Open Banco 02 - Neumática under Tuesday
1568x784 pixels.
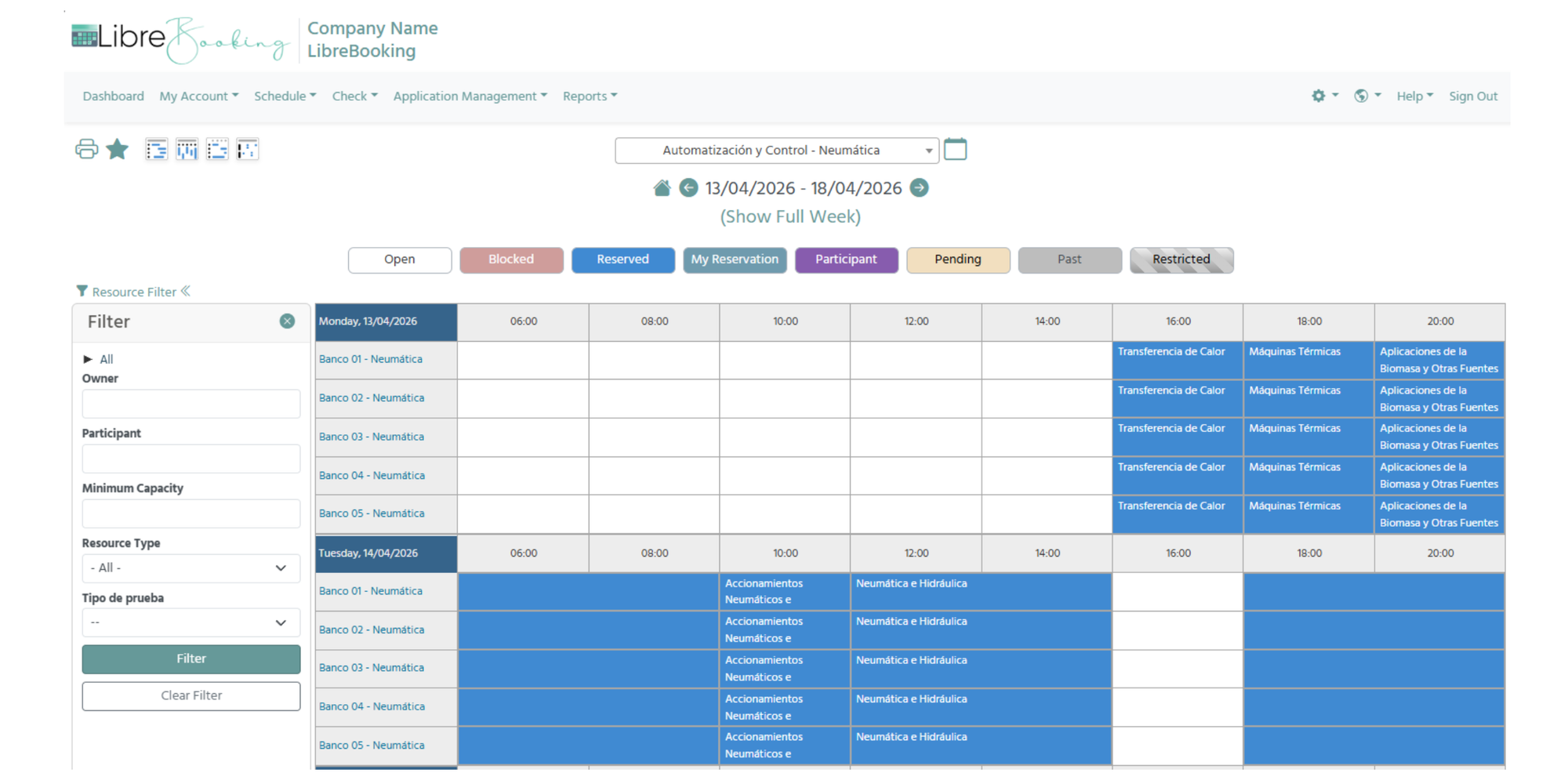tap(371, 630)
